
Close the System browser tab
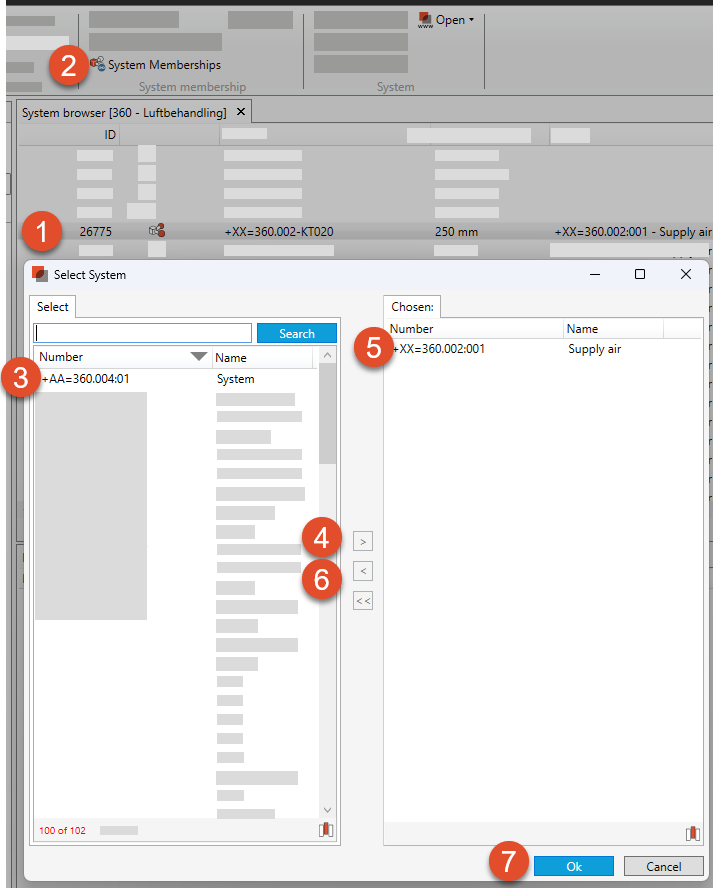click(x=241, y=112)
